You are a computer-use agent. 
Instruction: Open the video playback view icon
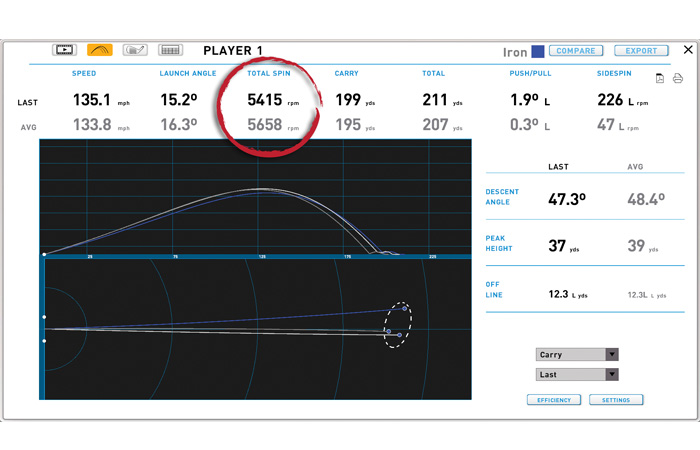64,49
